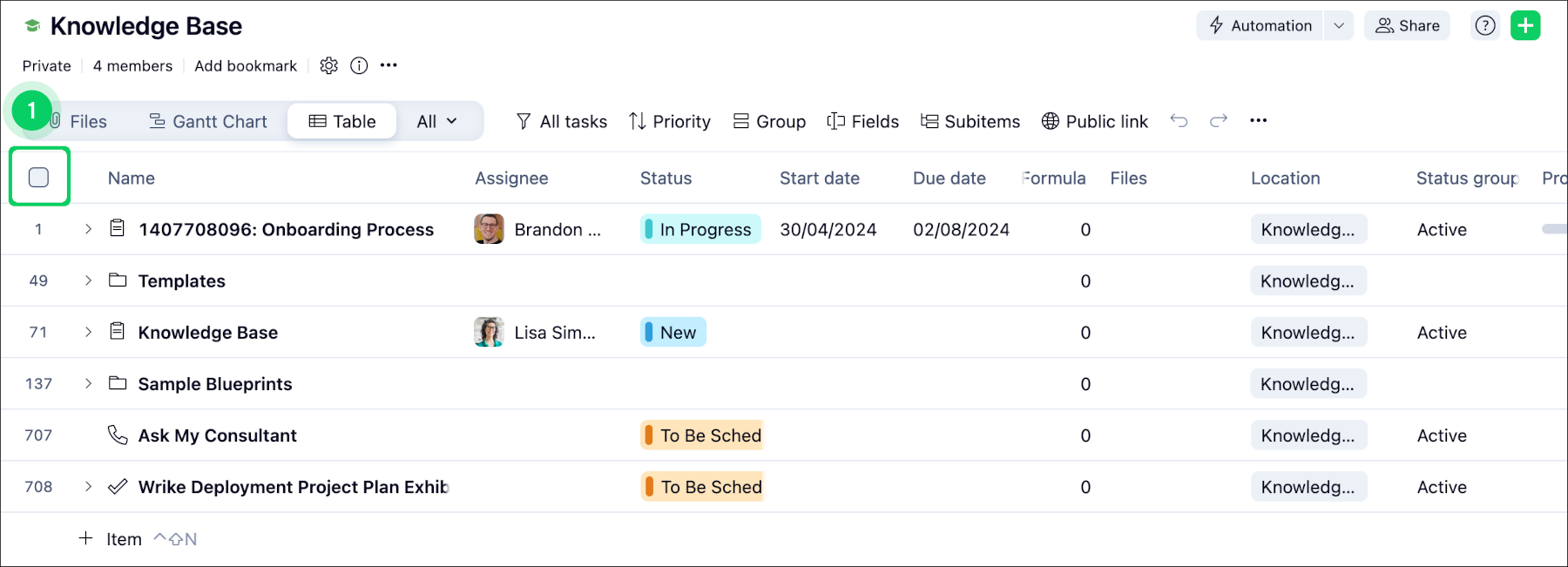Open the Automation dropdown arrow
The image size is (1568, 567).
click(1339, 26)
